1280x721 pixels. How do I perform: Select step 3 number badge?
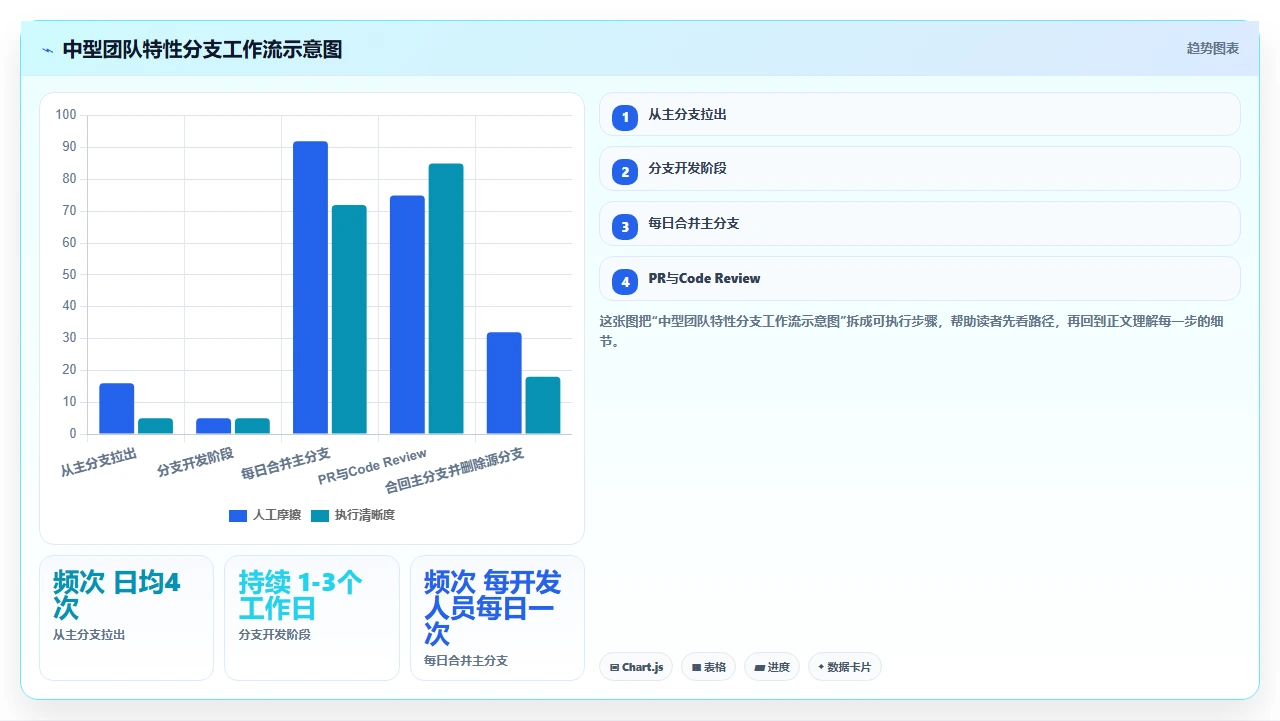click(x=625, y=227)
